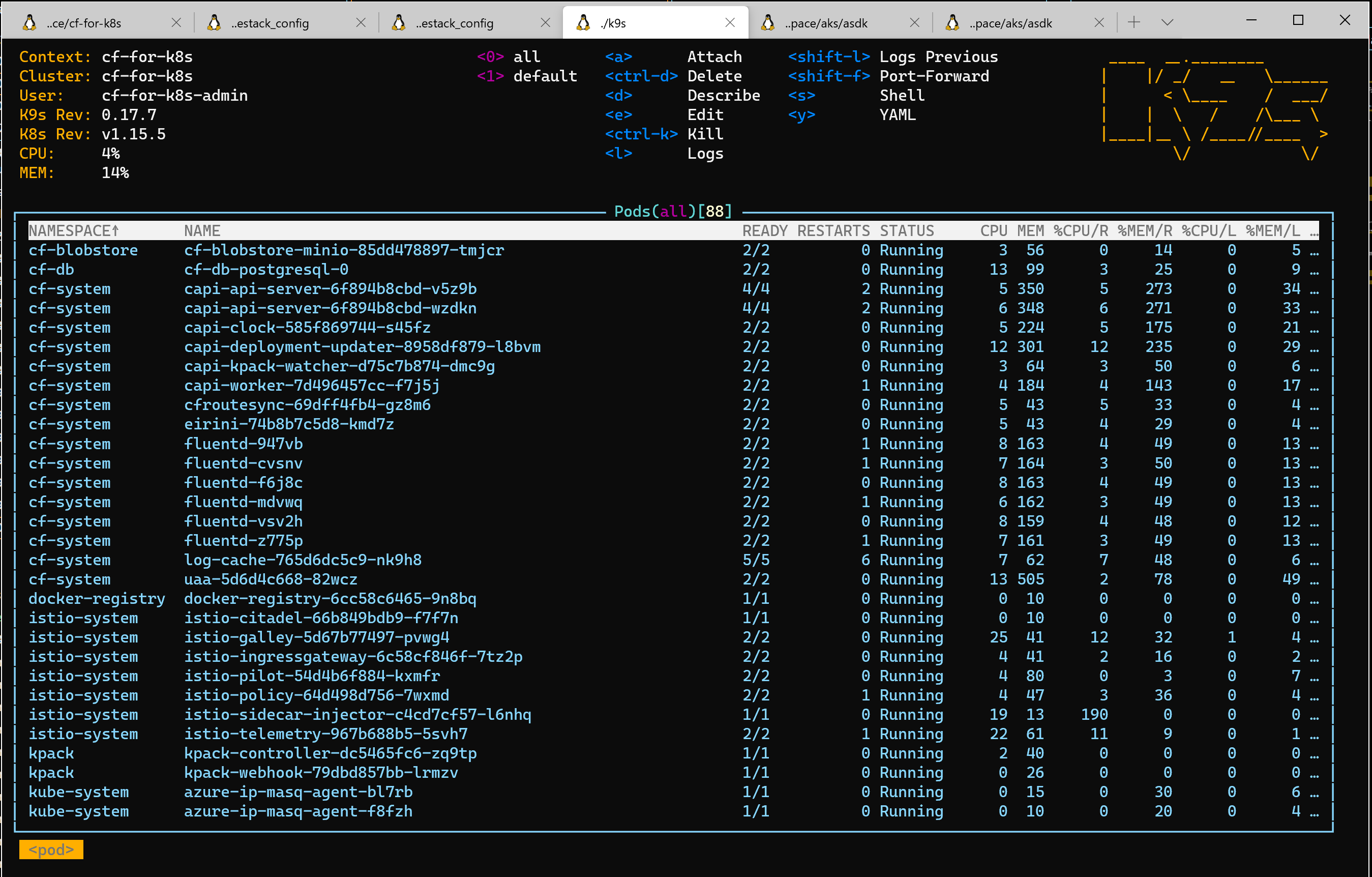Select the cf-db-postgresql-0 pod
This screenshot has height=877, width=1372.
(673, 270)
